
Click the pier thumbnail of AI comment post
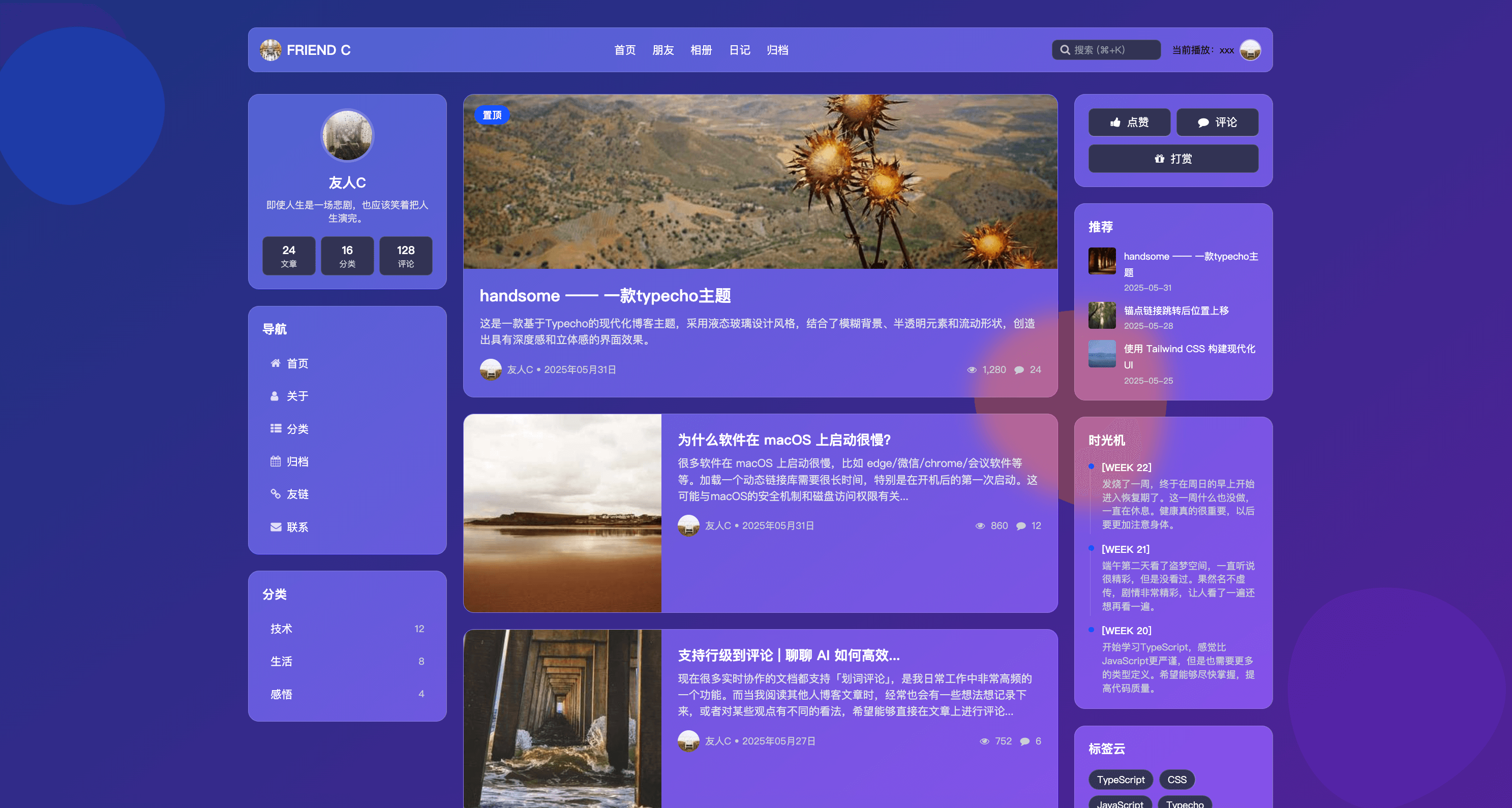point(562,719)
